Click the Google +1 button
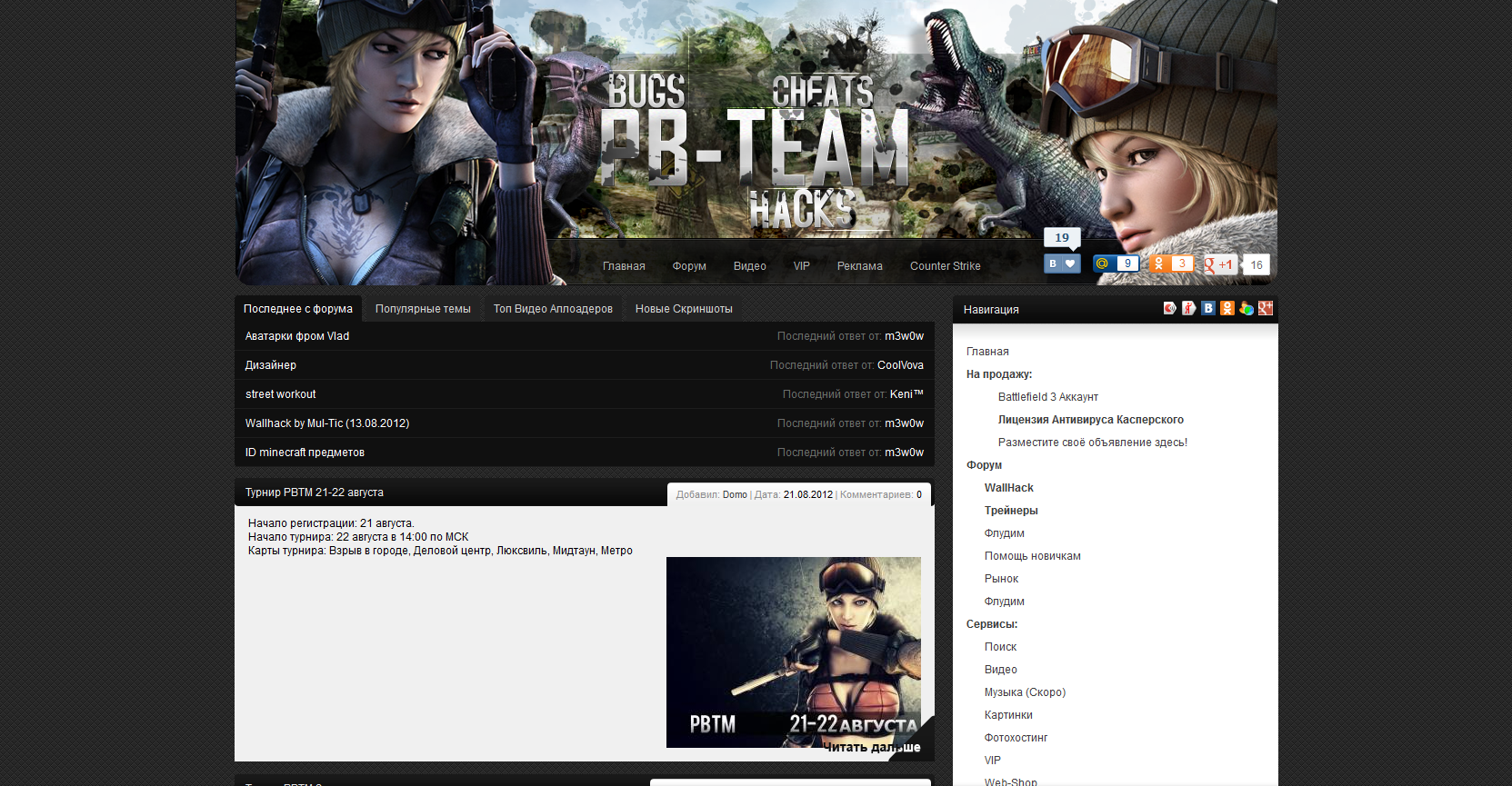The width and height of the screenshot is (1512, 786). coord(1220,264)
